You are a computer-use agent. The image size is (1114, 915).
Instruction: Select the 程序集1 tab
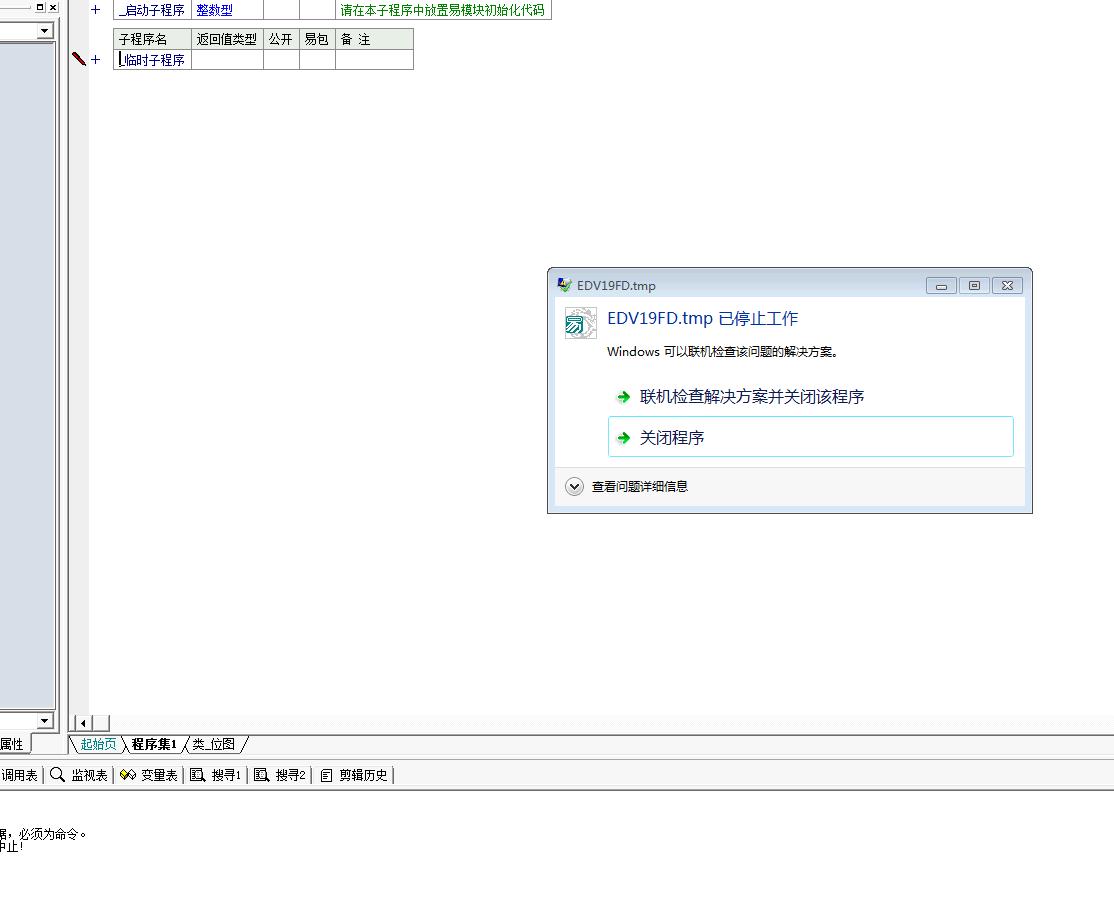(x=154, y=744)
